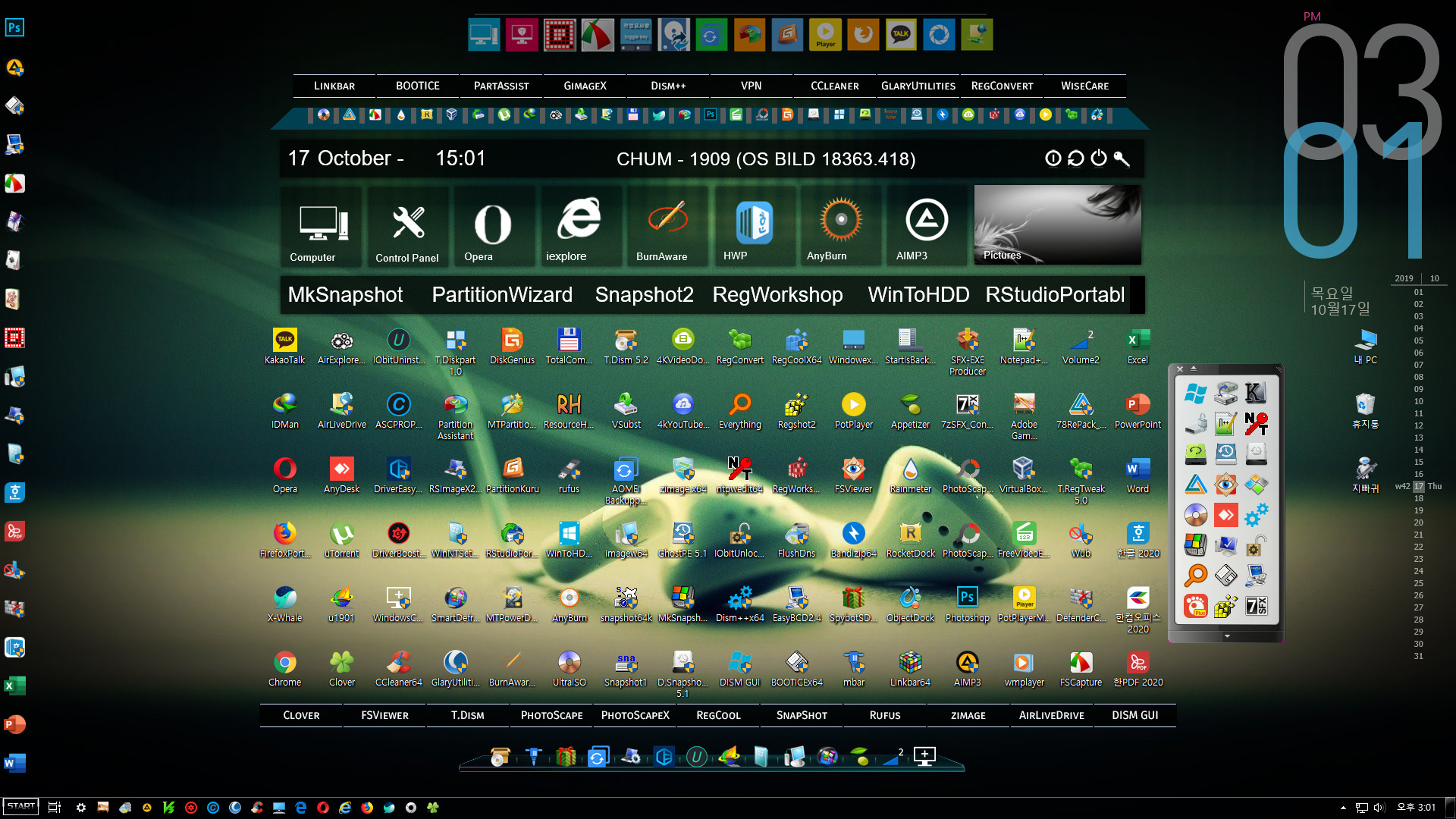Open Word desktop icon

click(1137, 475)
